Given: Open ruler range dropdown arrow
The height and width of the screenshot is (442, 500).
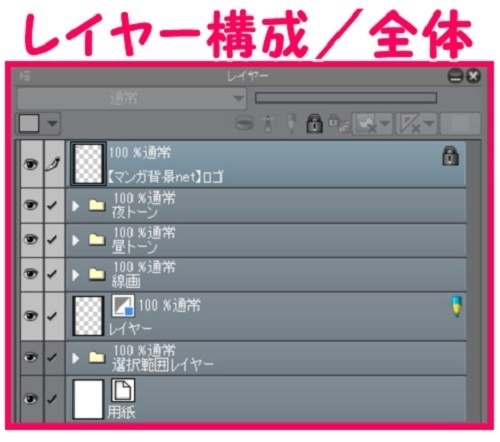Looking at the screenshot, I should coord(430,124).
